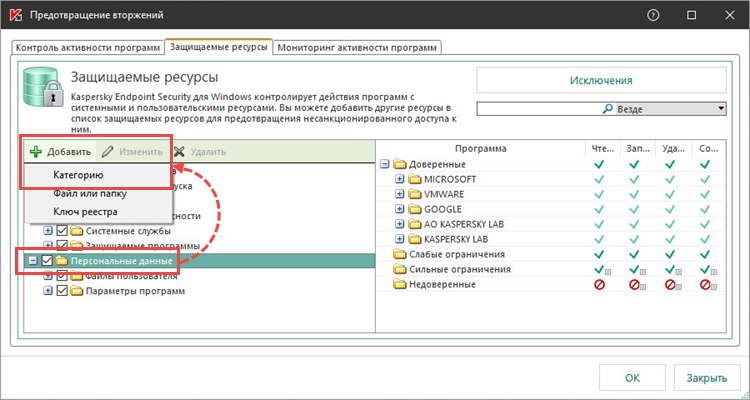Expand the KASPERSKY LAB group
Image resolution: width=750 pixels, height=400 pixels.
point(400,239)
